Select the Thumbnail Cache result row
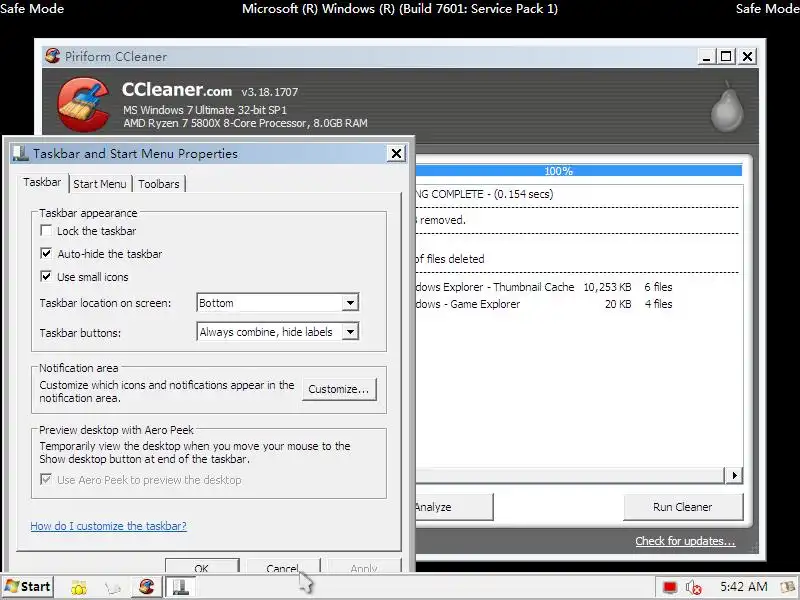This screenshot has height=600, width=800. pos(544,287)
